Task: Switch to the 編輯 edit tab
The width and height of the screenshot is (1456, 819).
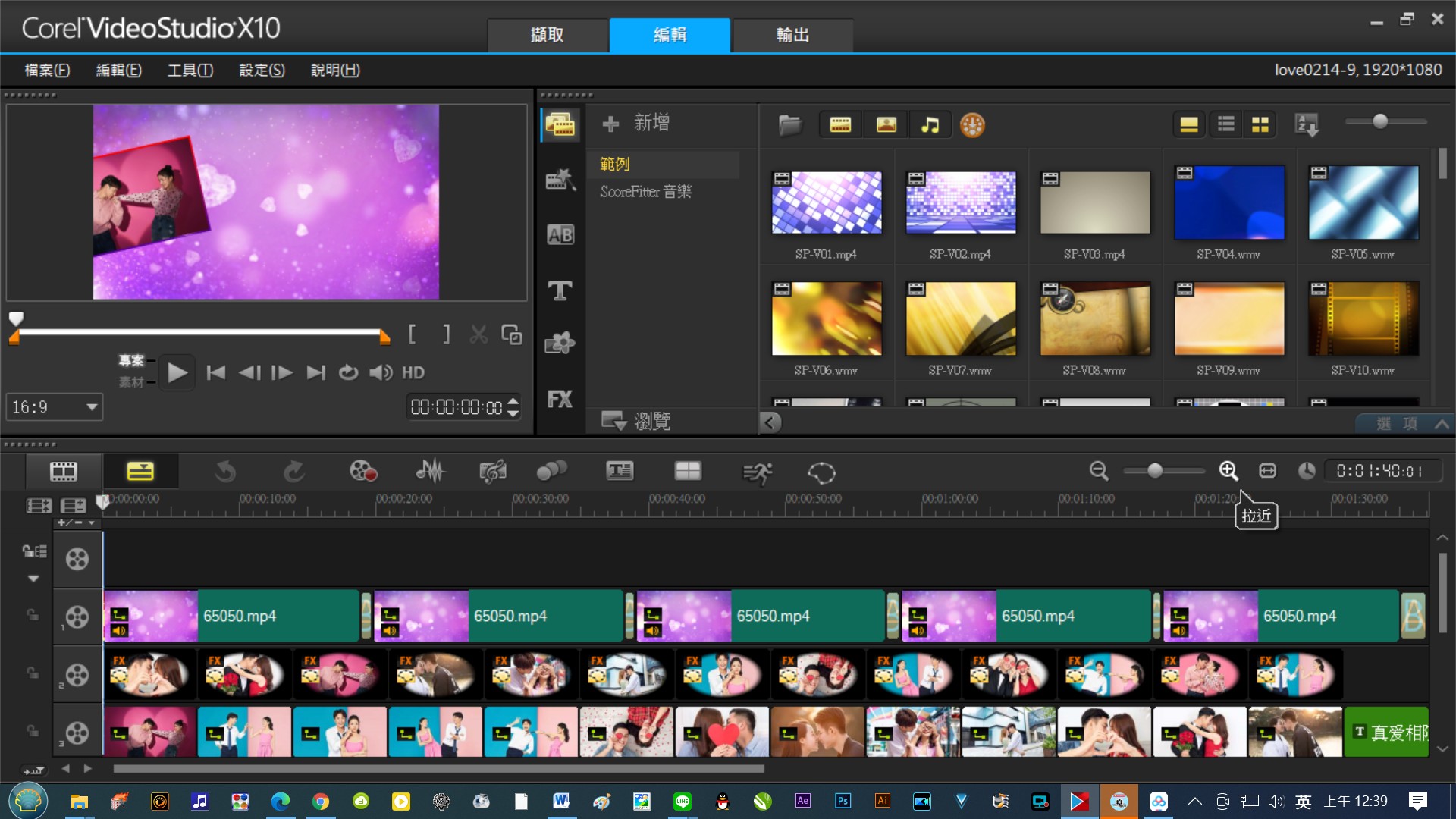Action: point(670,35)
